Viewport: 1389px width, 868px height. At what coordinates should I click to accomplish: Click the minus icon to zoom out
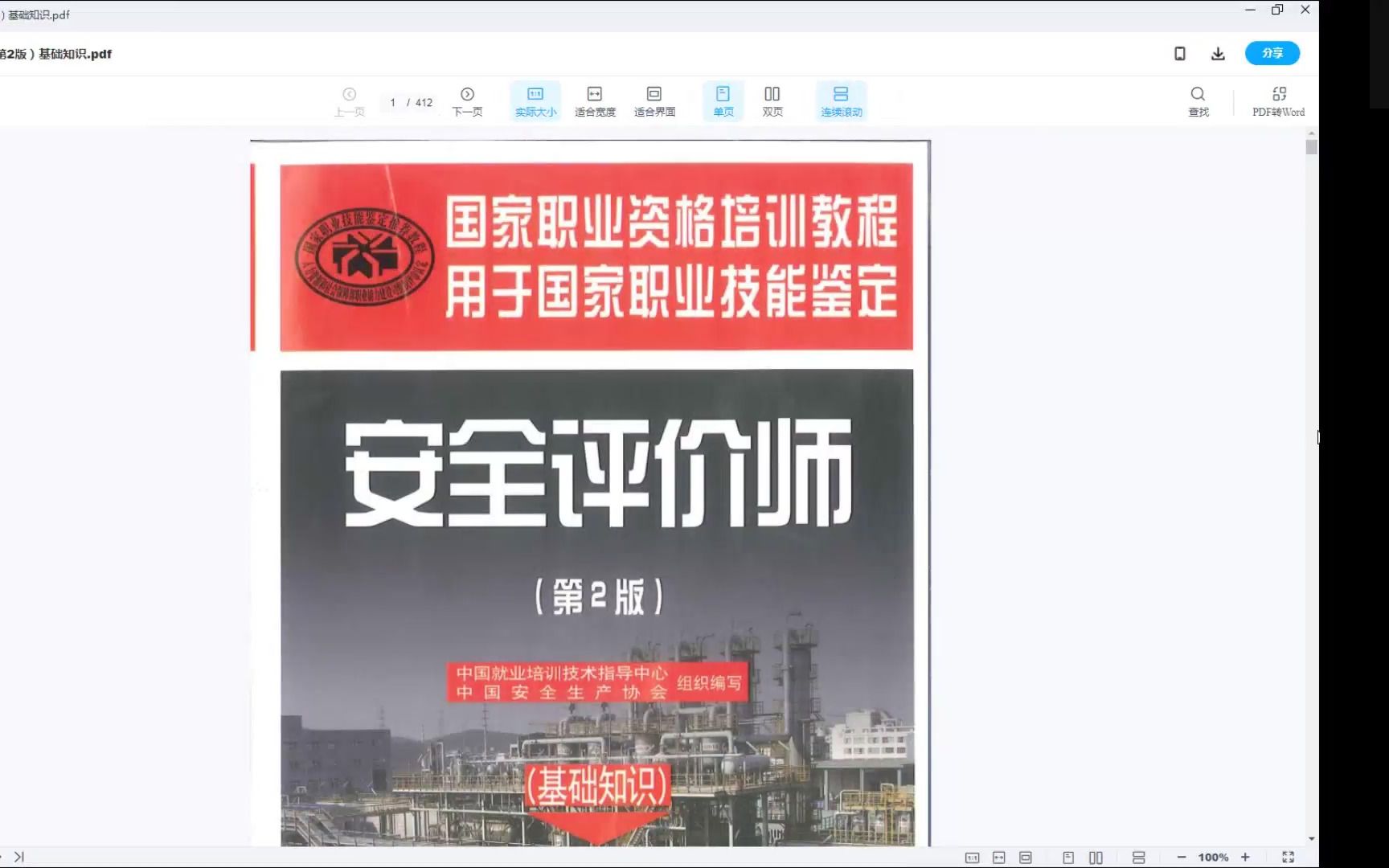1181,857
